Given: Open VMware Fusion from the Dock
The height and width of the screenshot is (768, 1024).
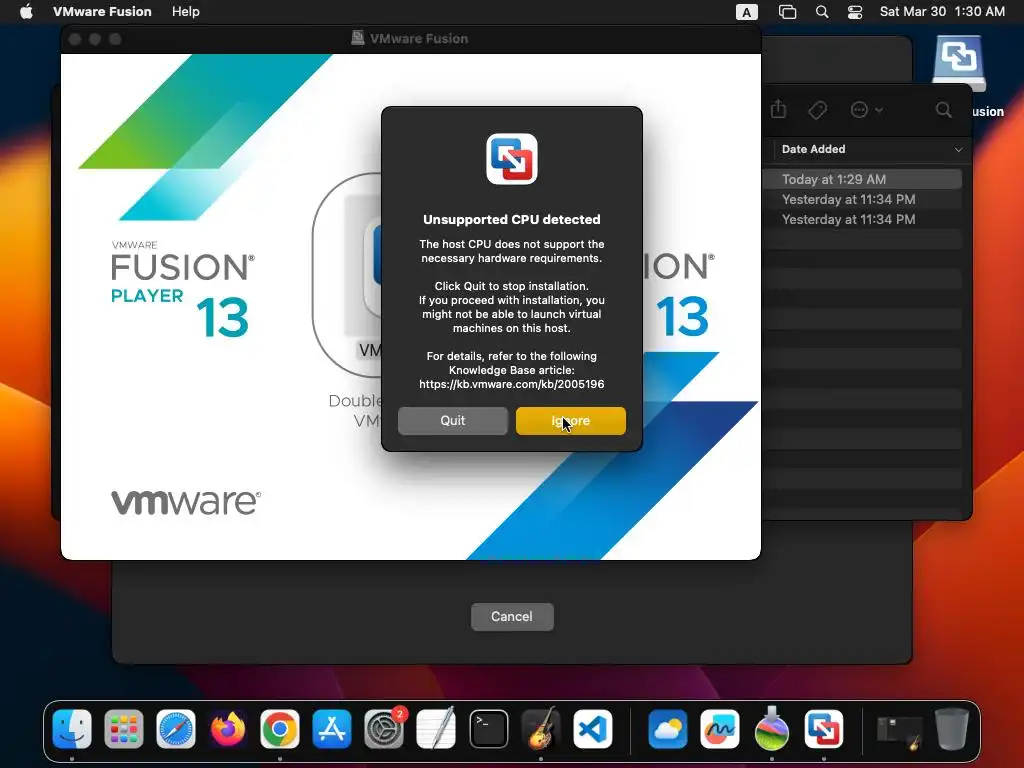Looking at the screenshot, I should point(824,729).
